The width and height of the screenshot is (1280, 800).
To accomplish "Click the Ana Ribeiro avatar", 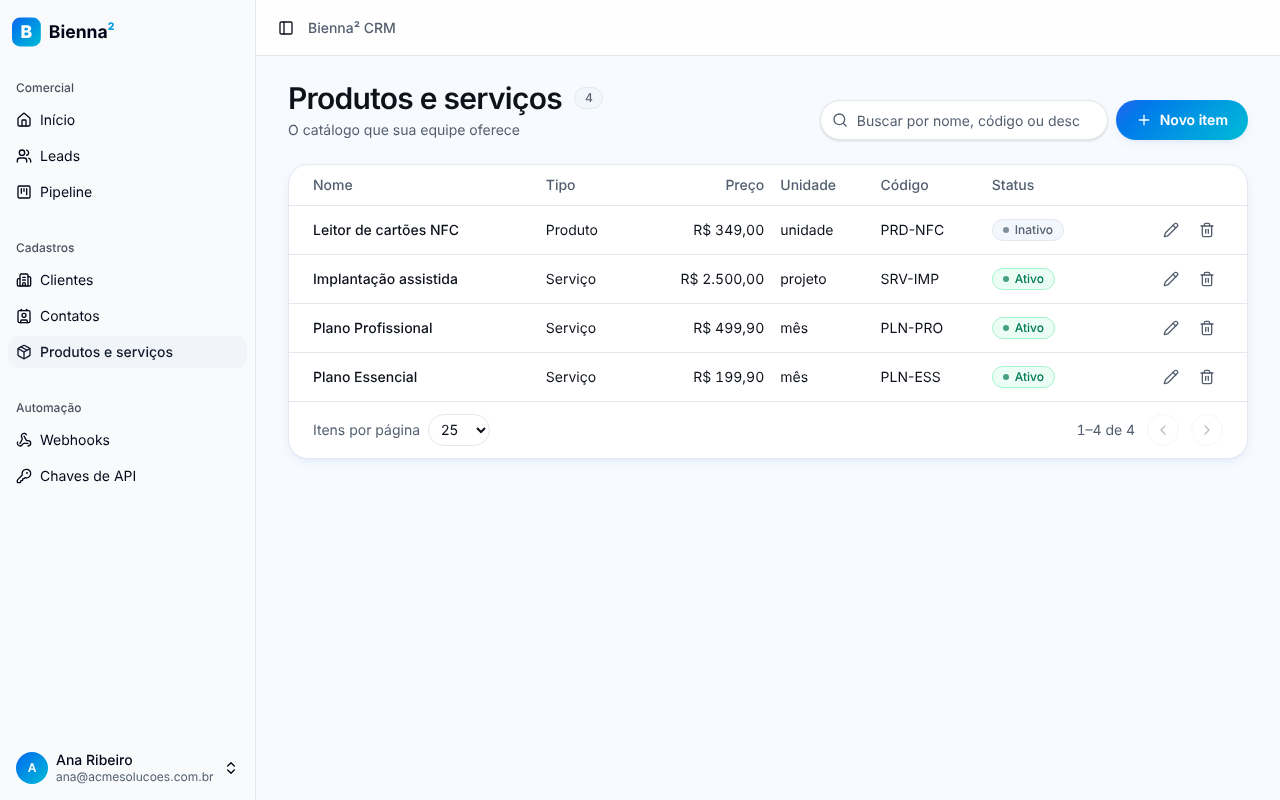I will click(32, 768).
